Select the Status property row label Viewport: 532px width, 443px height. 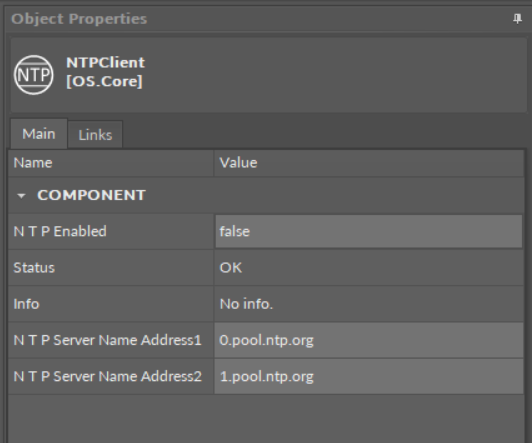34,268
